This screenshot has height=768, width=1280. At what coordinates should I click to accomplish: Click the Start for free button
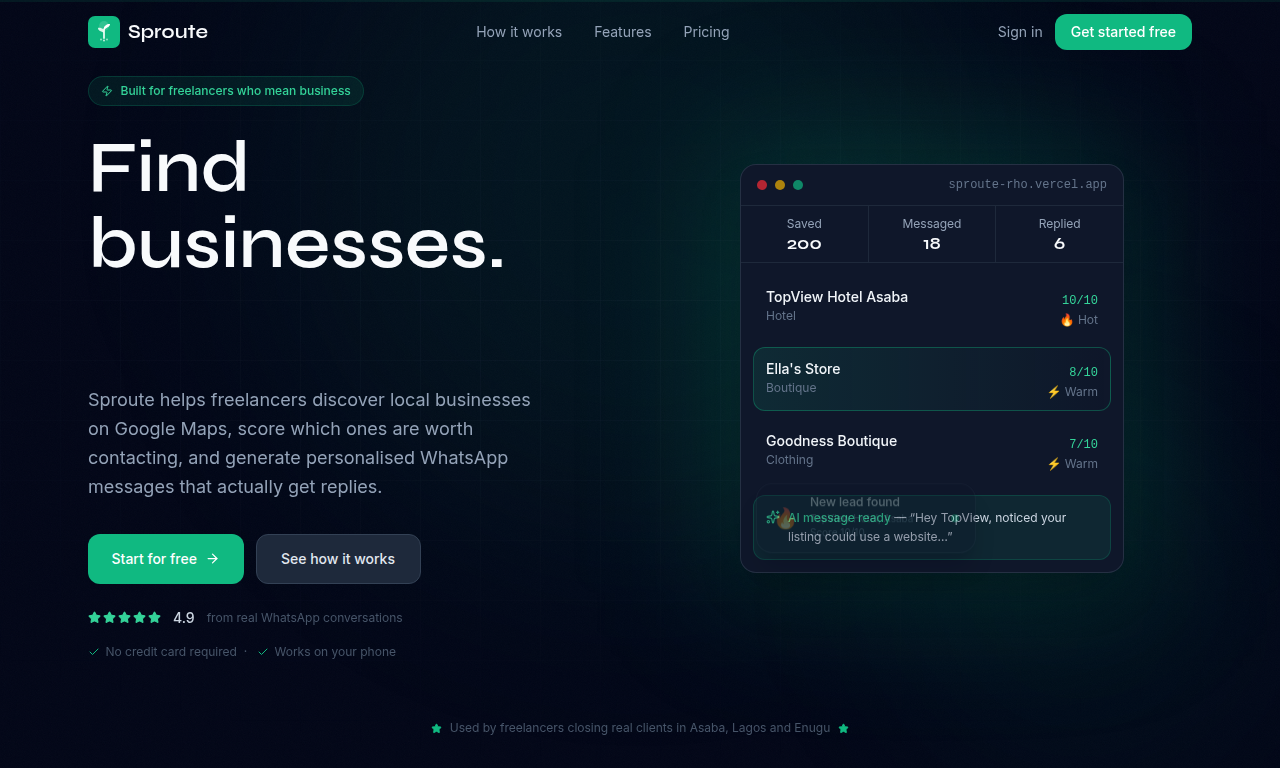click(x=166, y=559)
